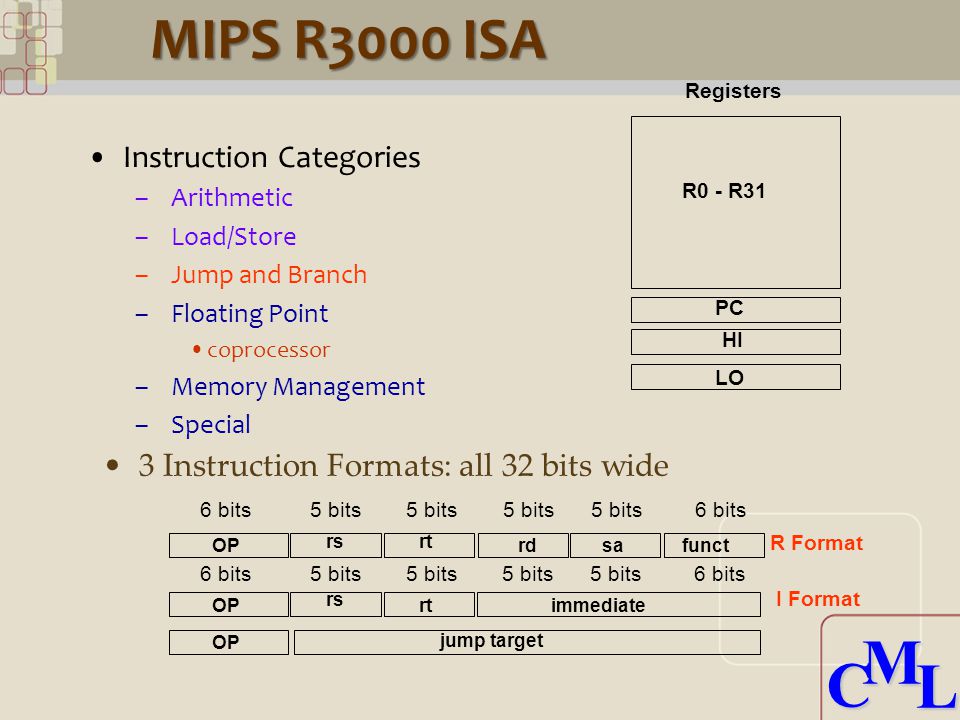Click the 'I Format' label
The width and height of the screenshot is (960, 720).
pos(818,599)
